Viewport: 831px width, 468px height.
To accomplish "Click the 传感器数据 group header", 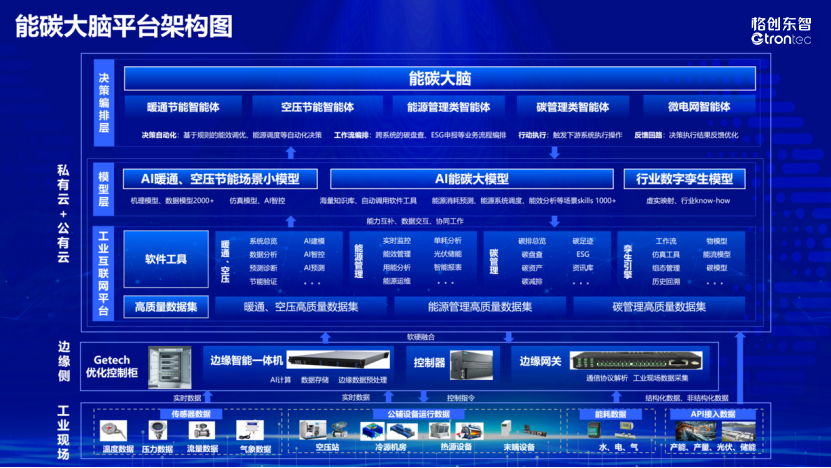I will coord(191,414).
